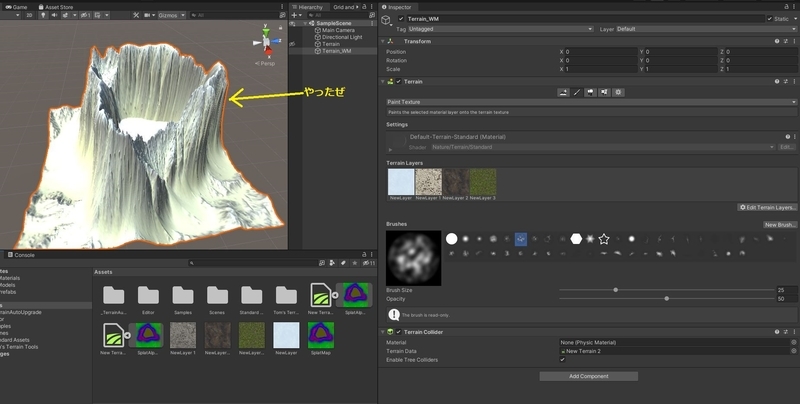Select the white hexagon brush
This screenshot has width=800, height=404.
point(576,239)
